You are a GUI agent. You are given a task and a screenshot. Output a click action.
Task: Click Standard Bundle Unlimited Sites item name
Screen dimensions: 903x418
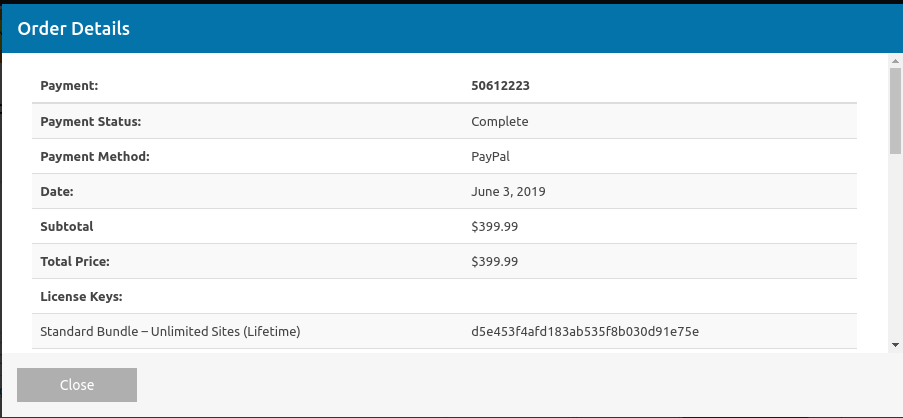pyautogui.click(x=170, y=332)
